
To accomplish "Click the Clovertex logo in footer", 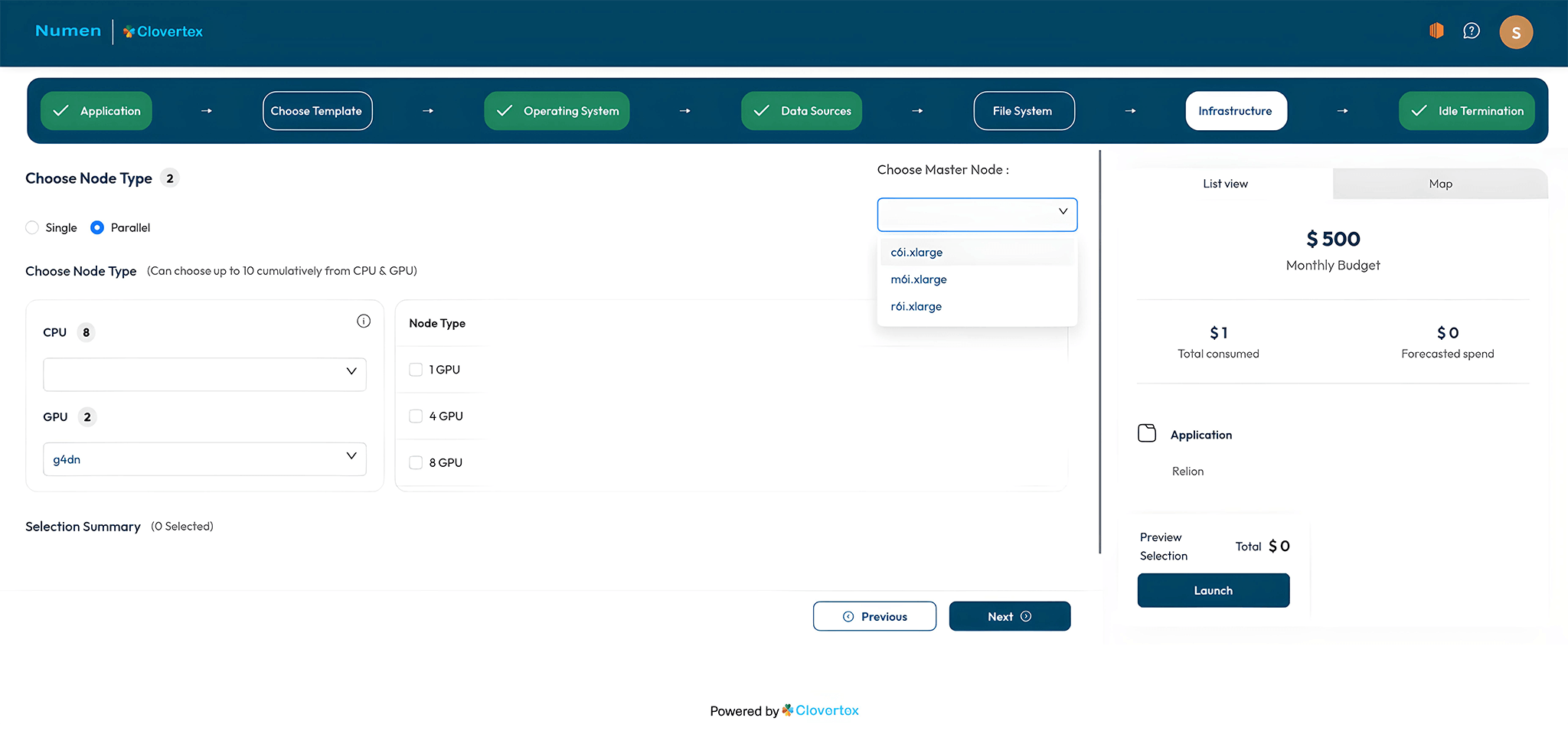I will coord(820,710).
